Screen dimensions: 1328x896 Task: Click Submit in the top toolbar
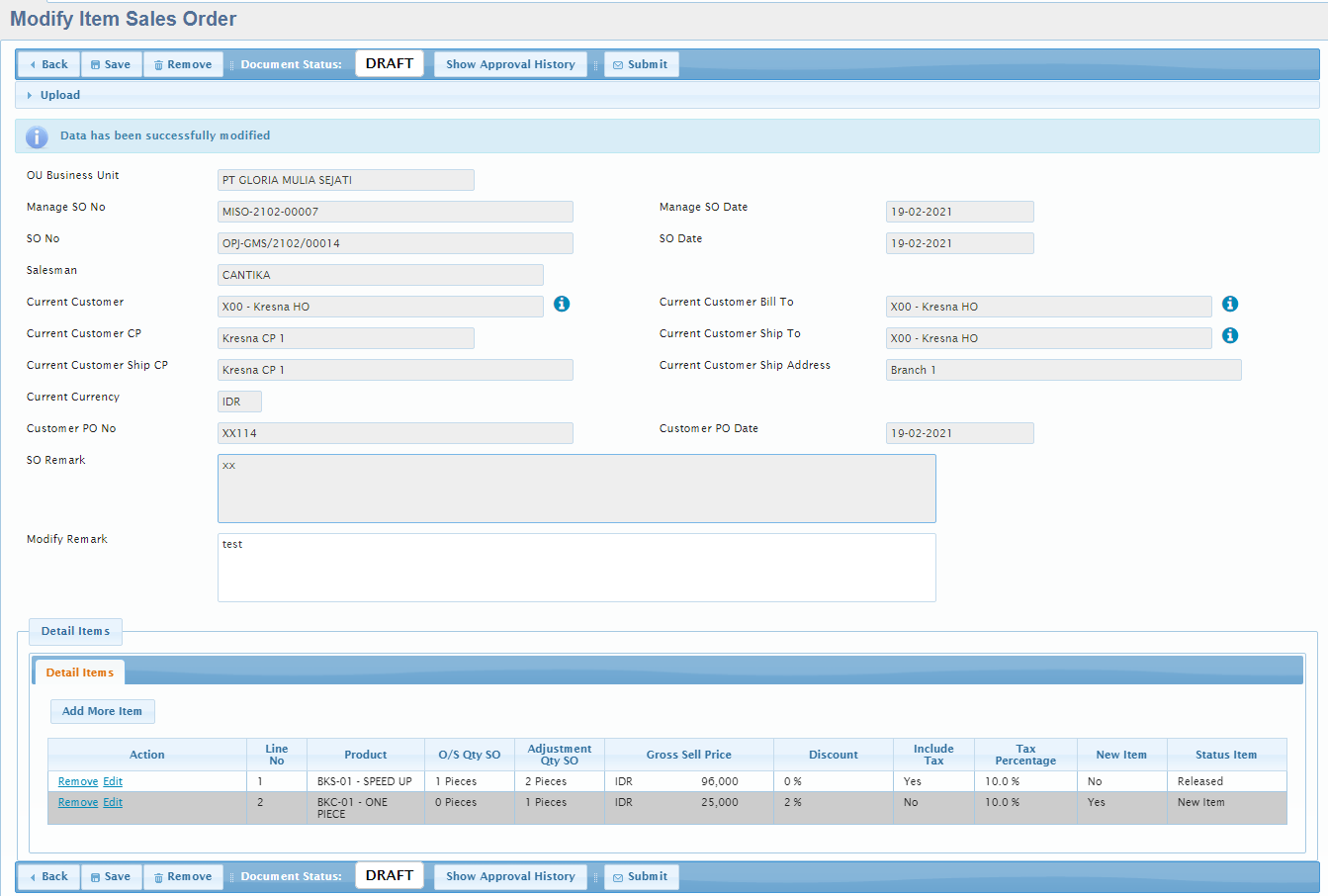pos(641,64)
